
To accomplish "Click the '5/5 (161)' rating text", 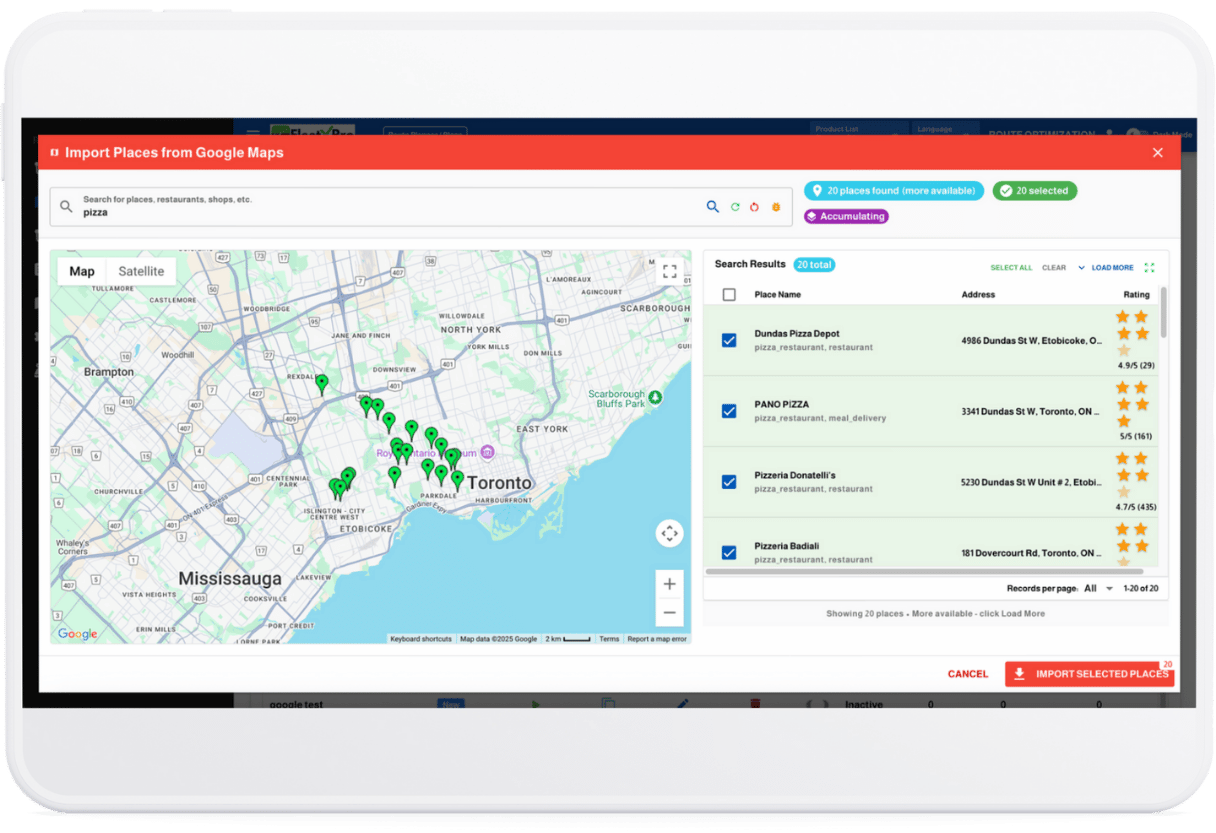I will tap(1136, 437).
